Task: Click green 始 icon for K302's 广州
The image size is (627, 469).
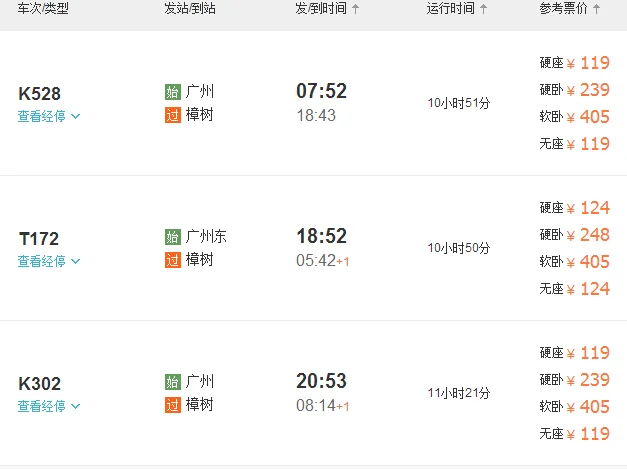Action: [x=172, y=382]
